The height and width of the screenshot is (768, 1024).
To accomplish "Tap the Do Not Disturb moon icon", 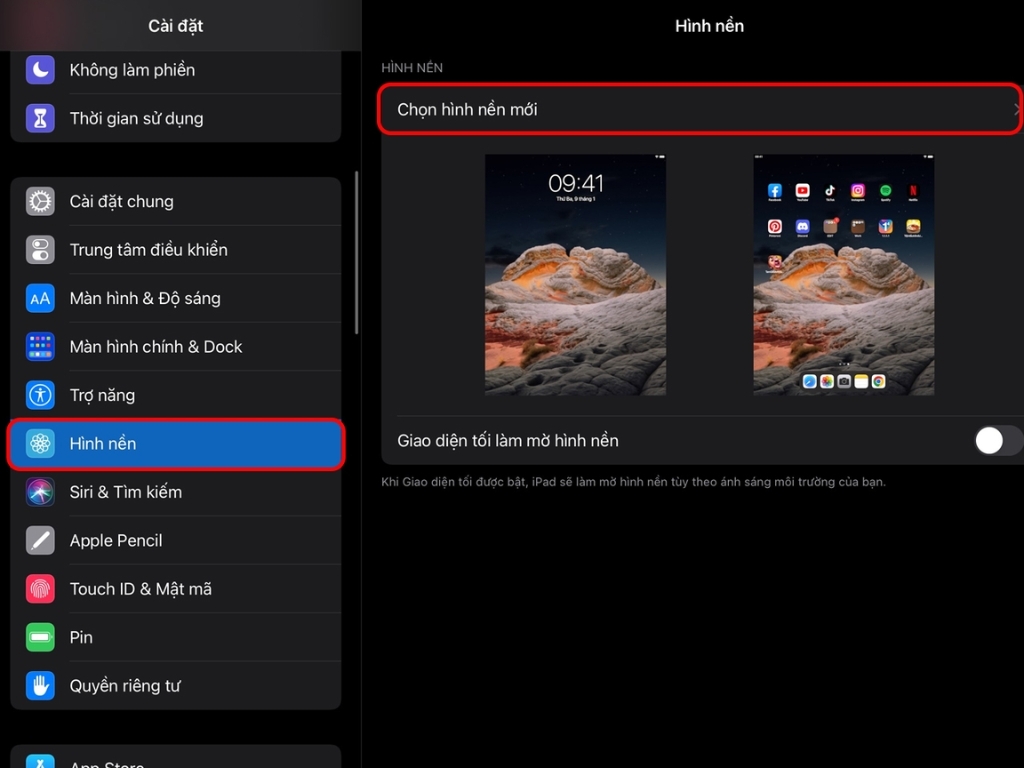I will click(x=40, y=70).
